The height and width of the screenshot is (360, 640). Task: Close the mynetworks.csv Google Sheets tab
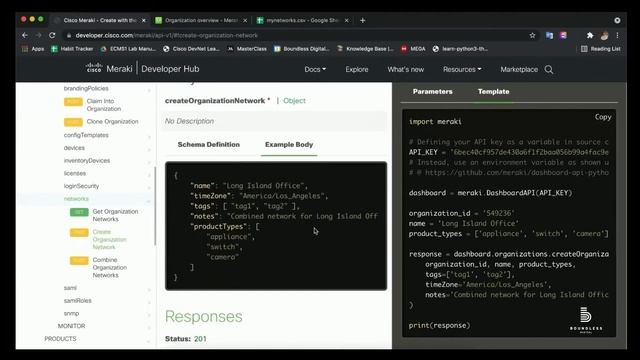tap(347, 20)
